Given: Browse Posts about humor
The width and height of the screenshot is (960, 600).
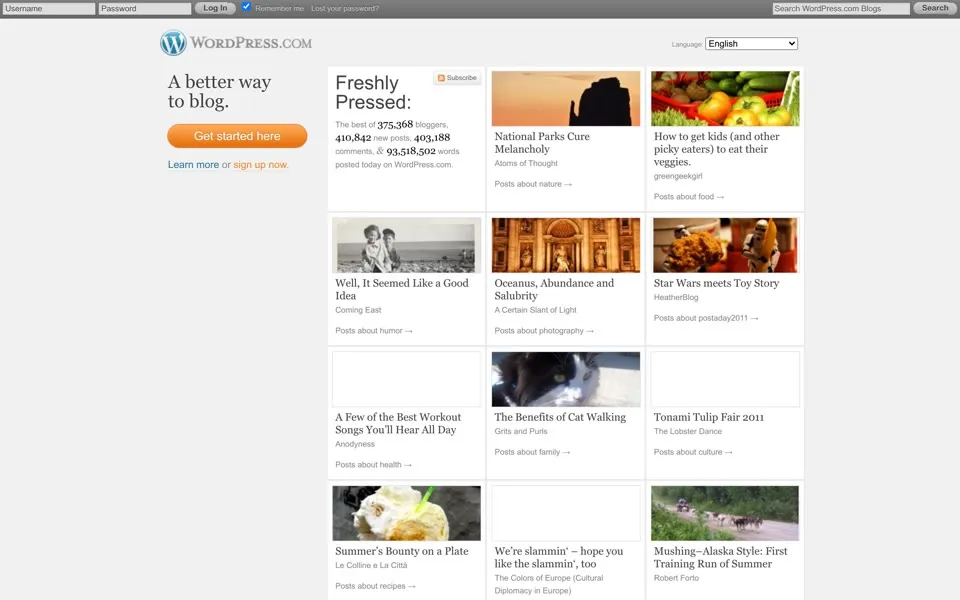Looking at the screenshot, I should pos(373,331).
